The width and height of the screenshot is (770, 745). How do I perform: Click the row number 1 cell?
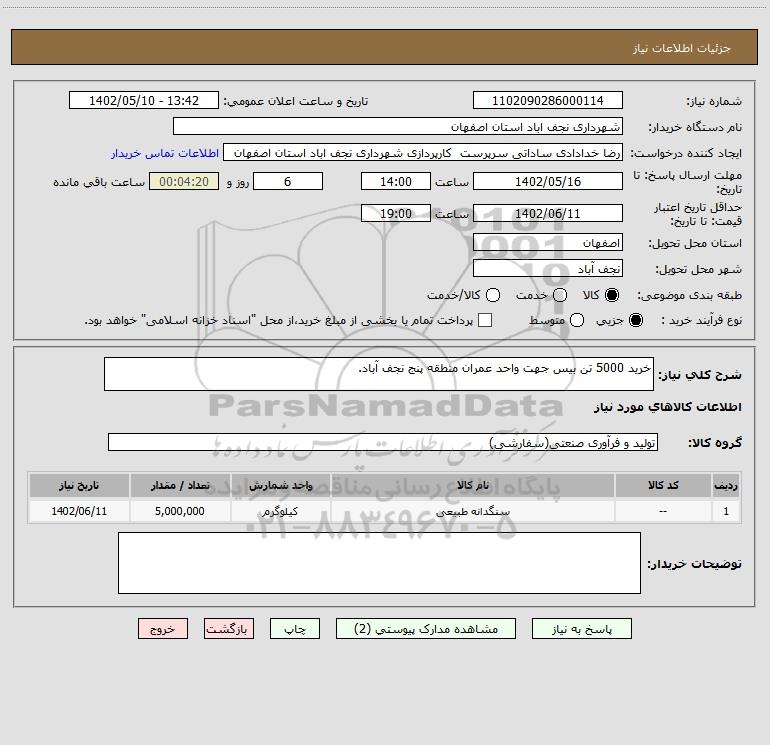[x=726, y=511]
